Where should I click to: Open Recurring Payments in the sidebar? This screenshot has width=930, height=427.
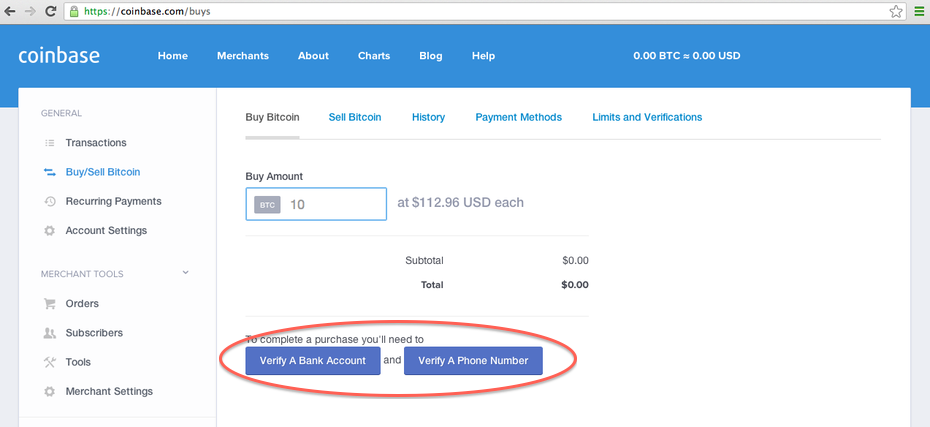point(113,202)
